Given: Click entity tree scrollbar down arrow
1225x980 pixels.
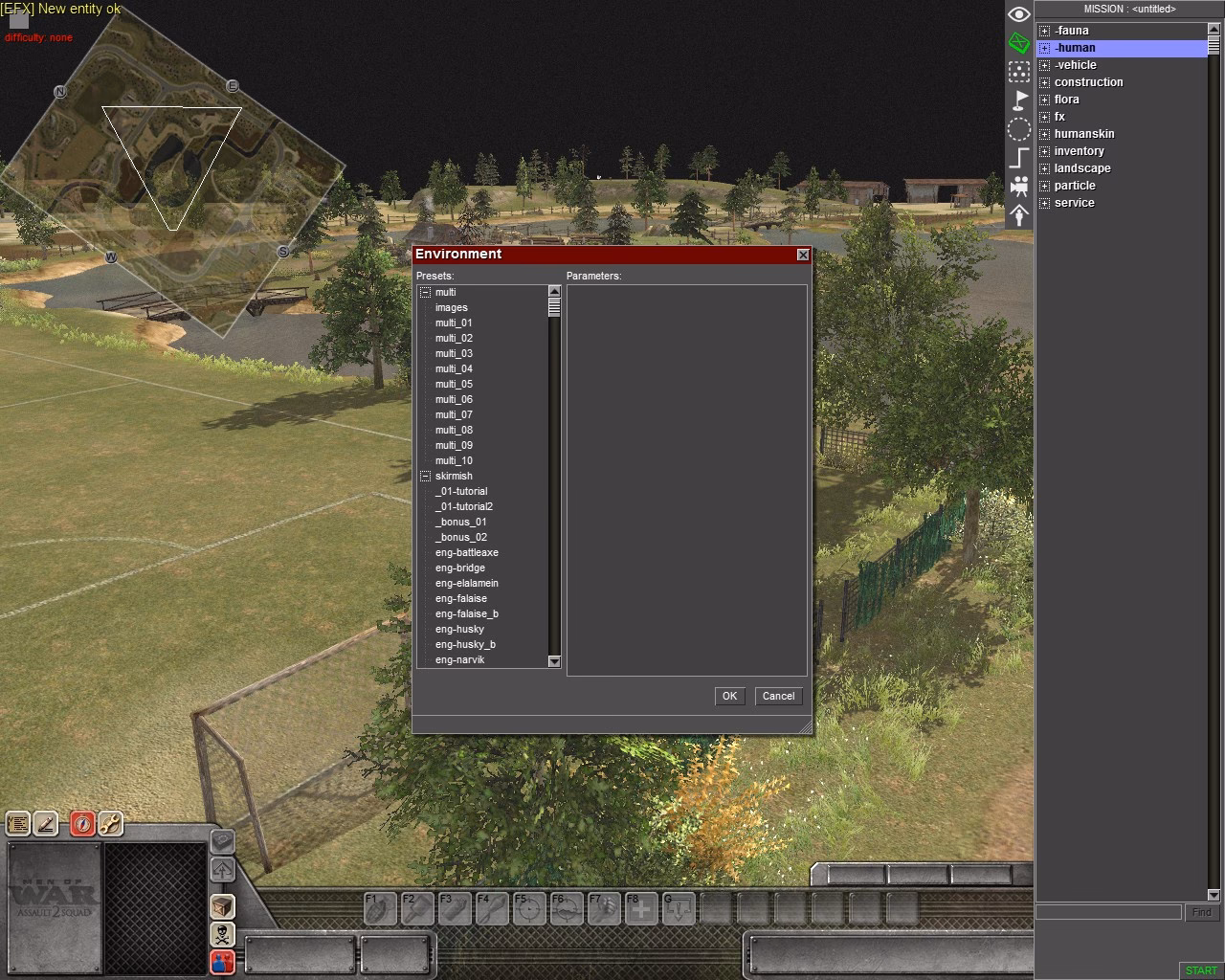Looking at the screenshot, I should coord(1214,895).
